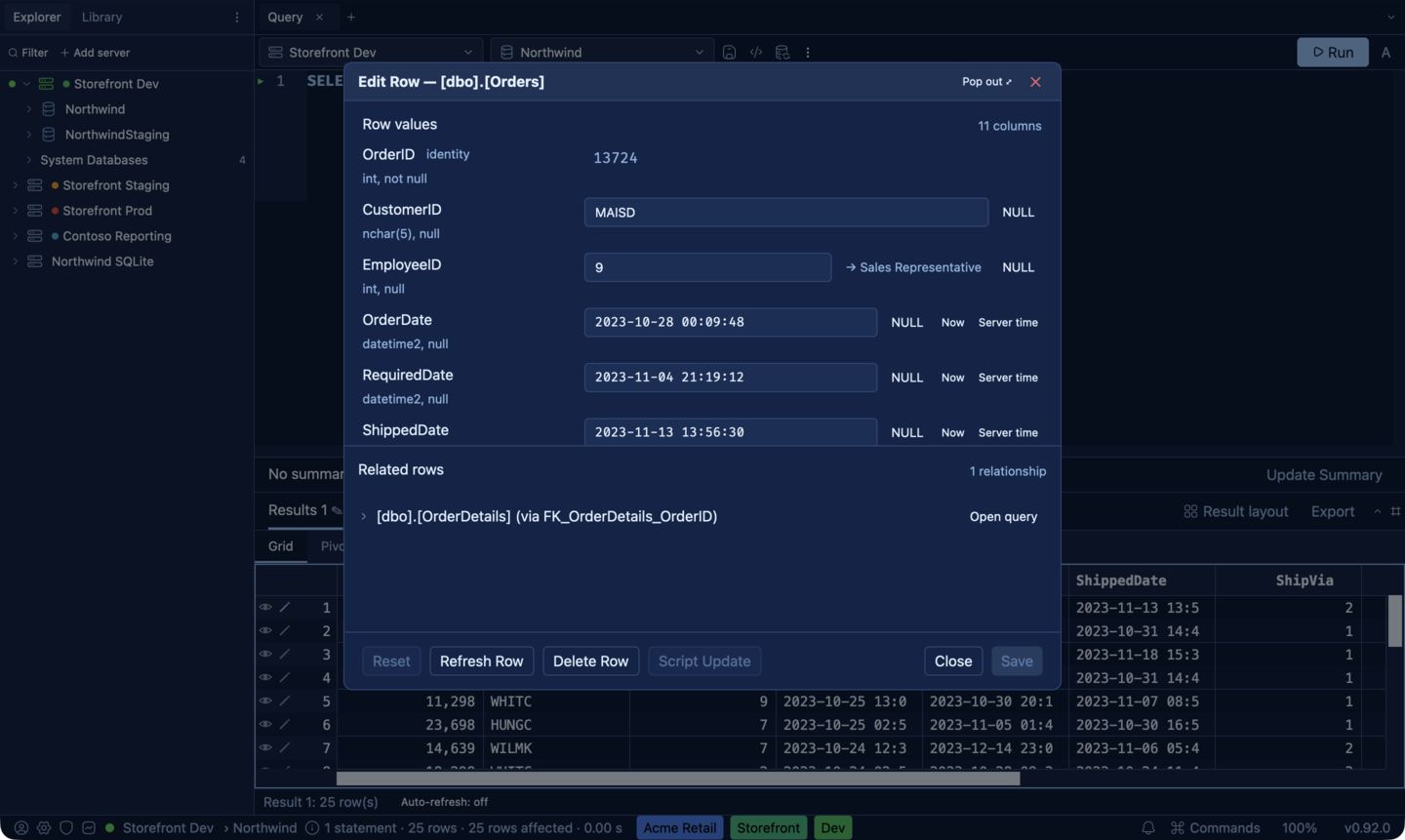Image resolution: width=1405 pixels, height=840 pixels.
Task: Switch to the Library tab
Action: pos(101,18)
